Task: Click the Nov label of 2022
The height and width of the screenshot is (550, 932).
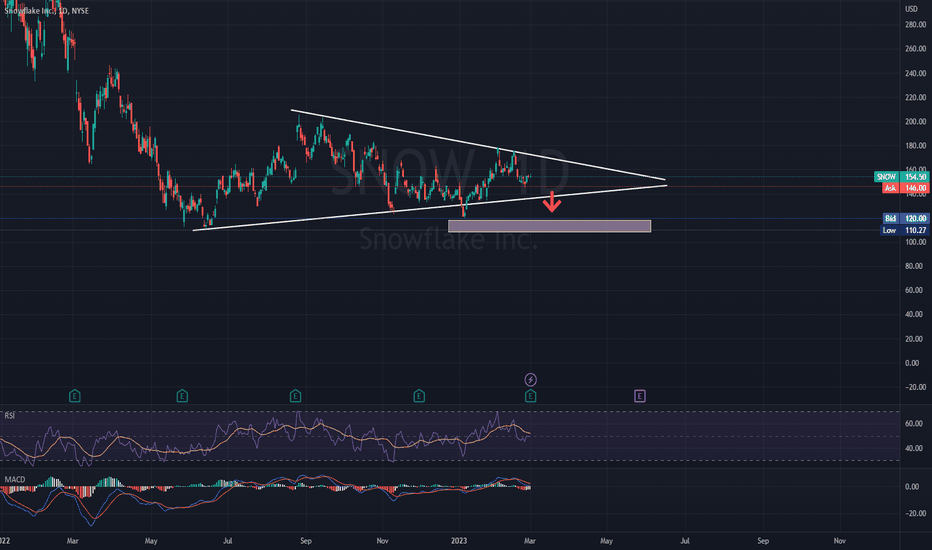Action: pyautogui.click(x=382, y=540)
